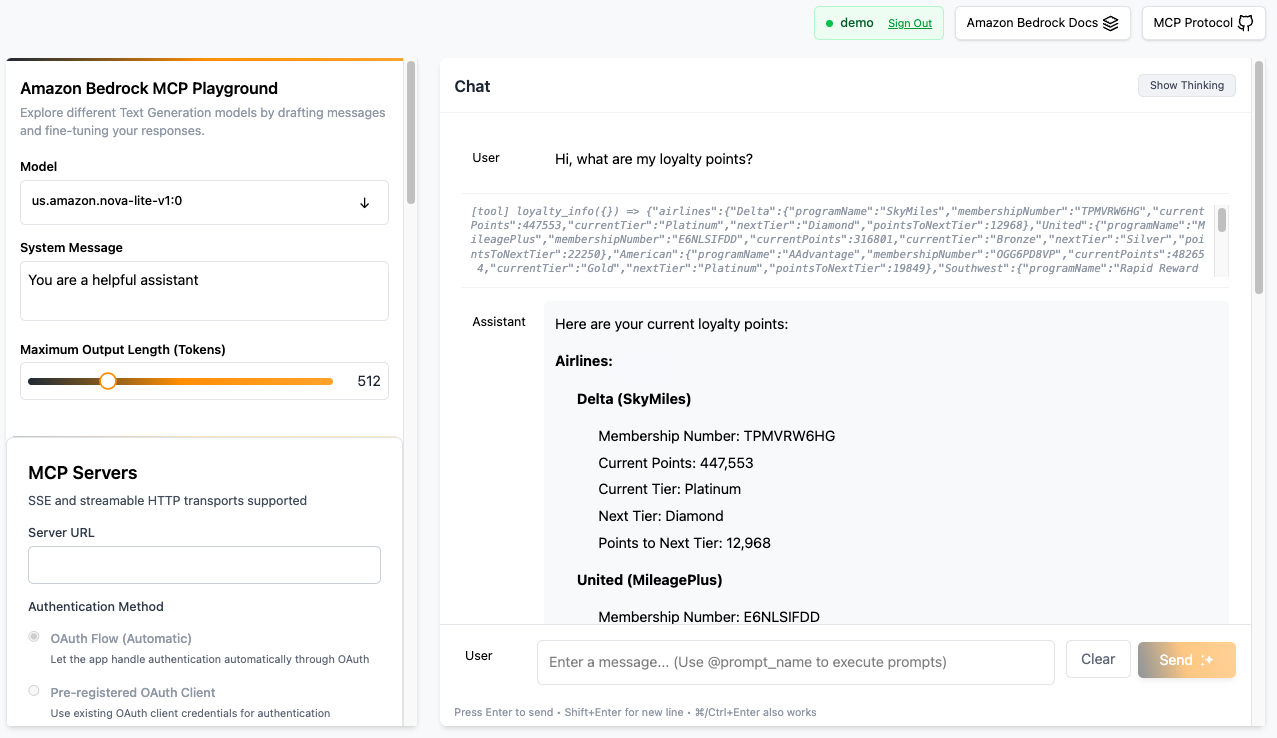The height and width of the screenshot is (738, 1277).
Task: Click the Clear button
Action: tap(1098, 659)
